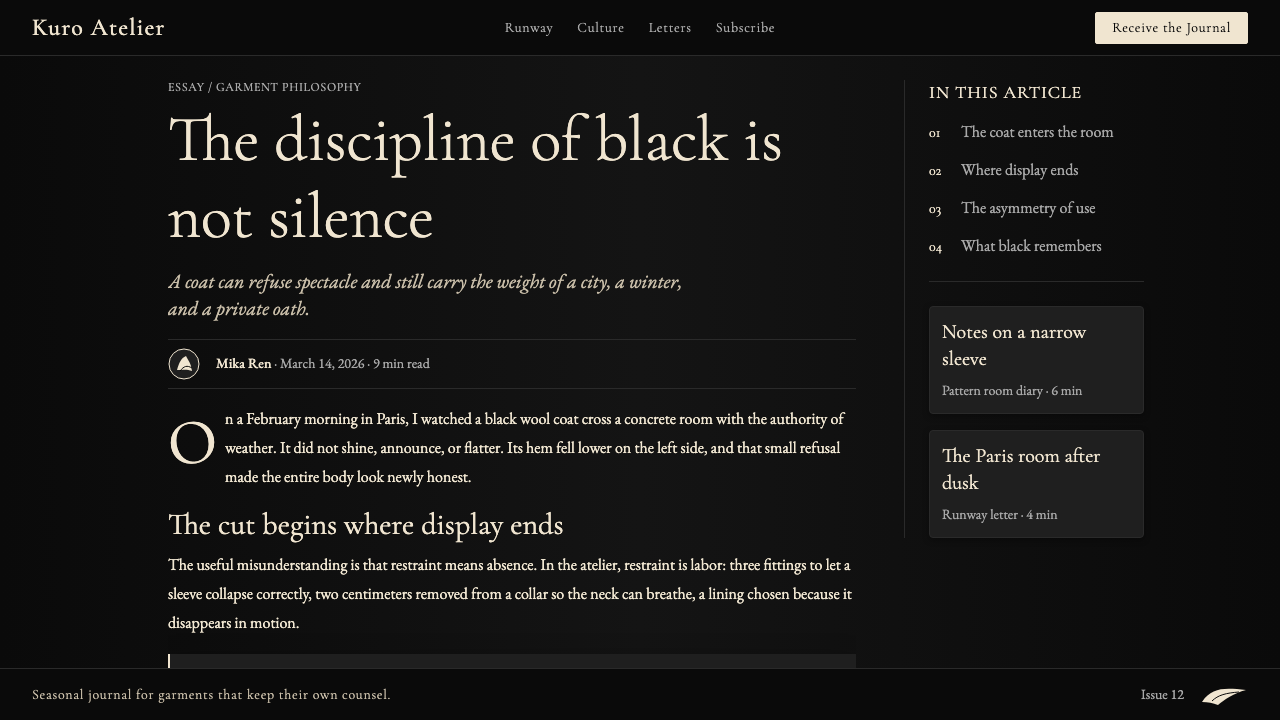Click the italic subtitle 'A coat can refuse spectacle'
The width and height of the screenshot is (1280, 720).
[425, 295]
